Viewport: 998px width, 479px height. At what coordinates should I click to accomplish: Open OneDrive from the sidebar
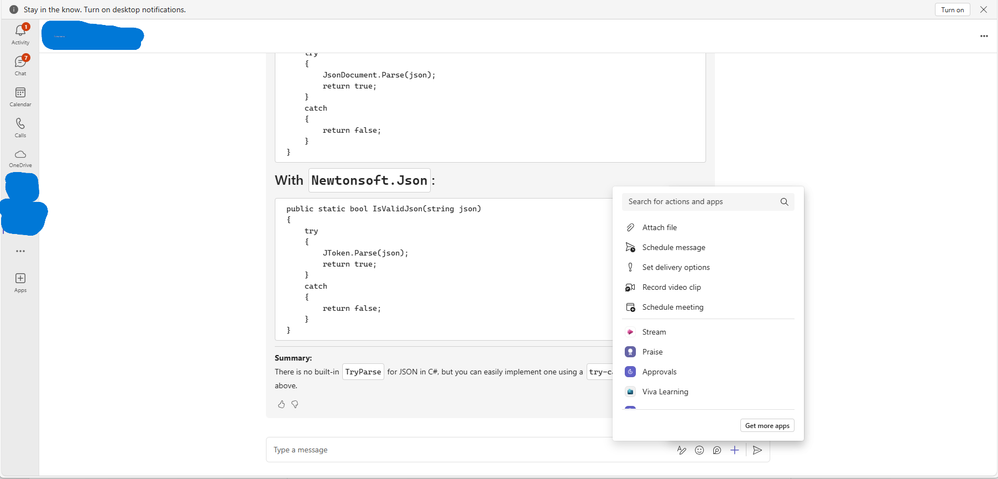tap(20, 158)
